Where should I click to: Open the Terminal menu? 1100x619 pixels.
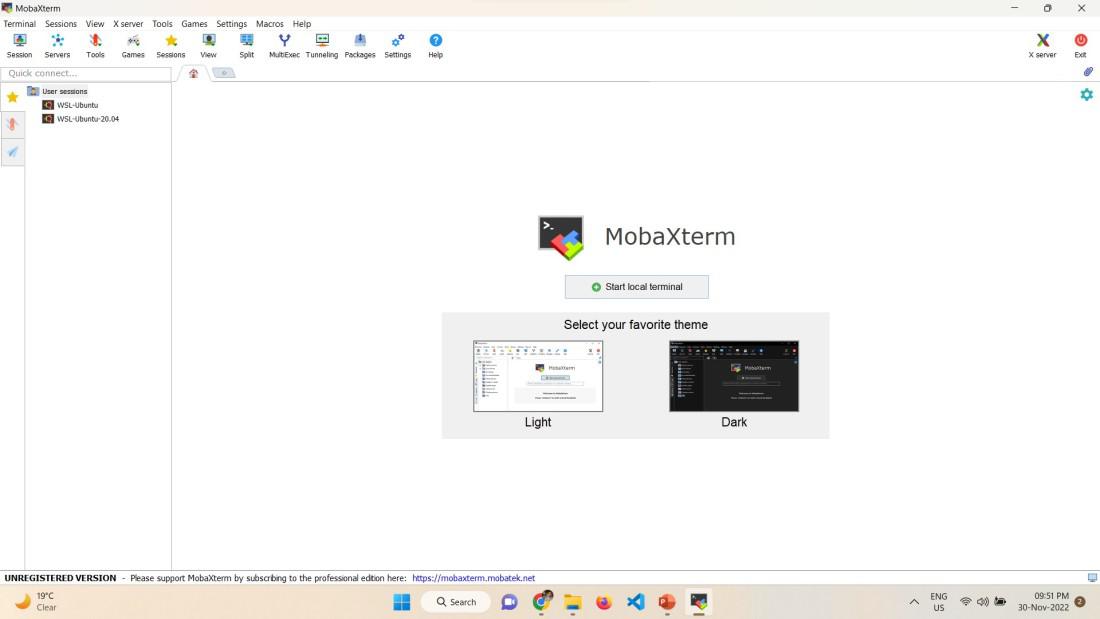click(20, 24)
